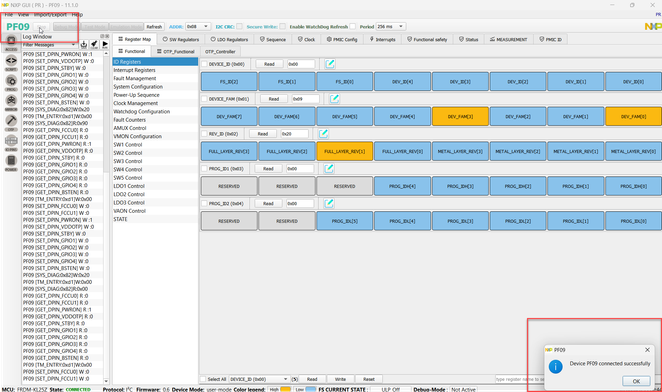Open the DEVICE_FAM register edit icon
Screen dimensions: 662x392
tap(334, 99)
